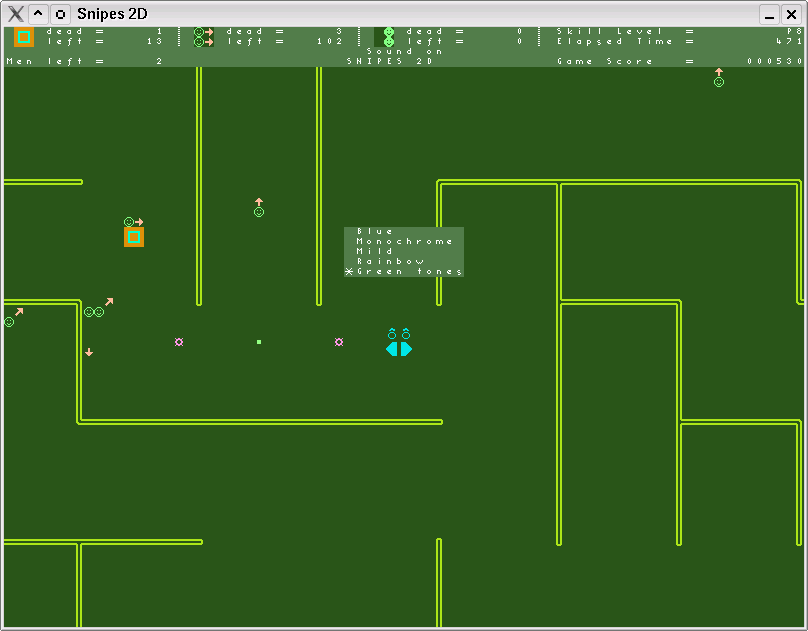Close the Snipes 2D window
This screenshot has height=631, width=808.
(792, 14)
